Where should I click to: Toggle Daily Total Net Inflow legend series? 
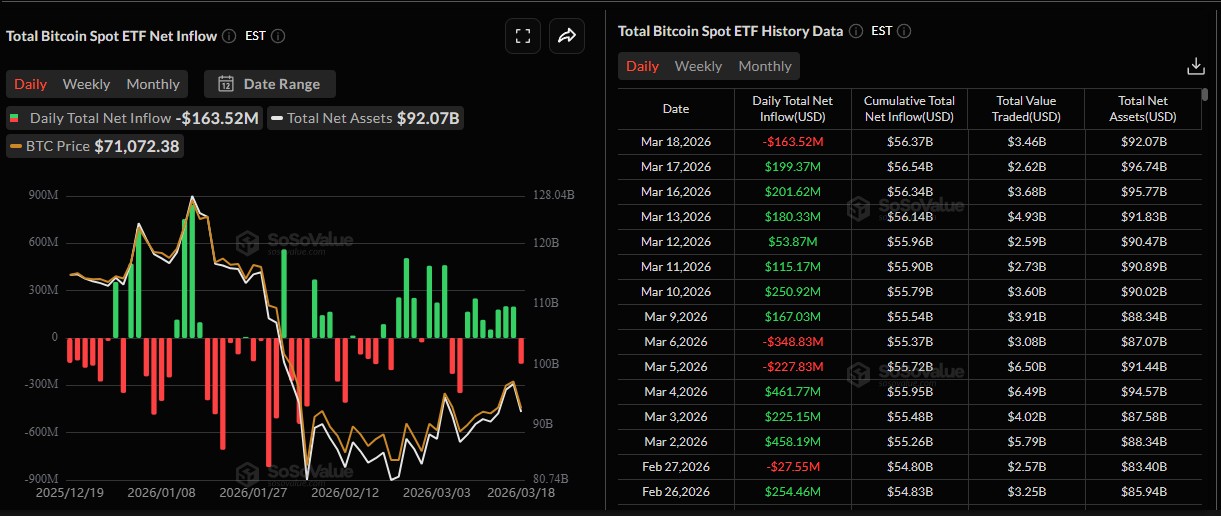(x=134, y=118)
